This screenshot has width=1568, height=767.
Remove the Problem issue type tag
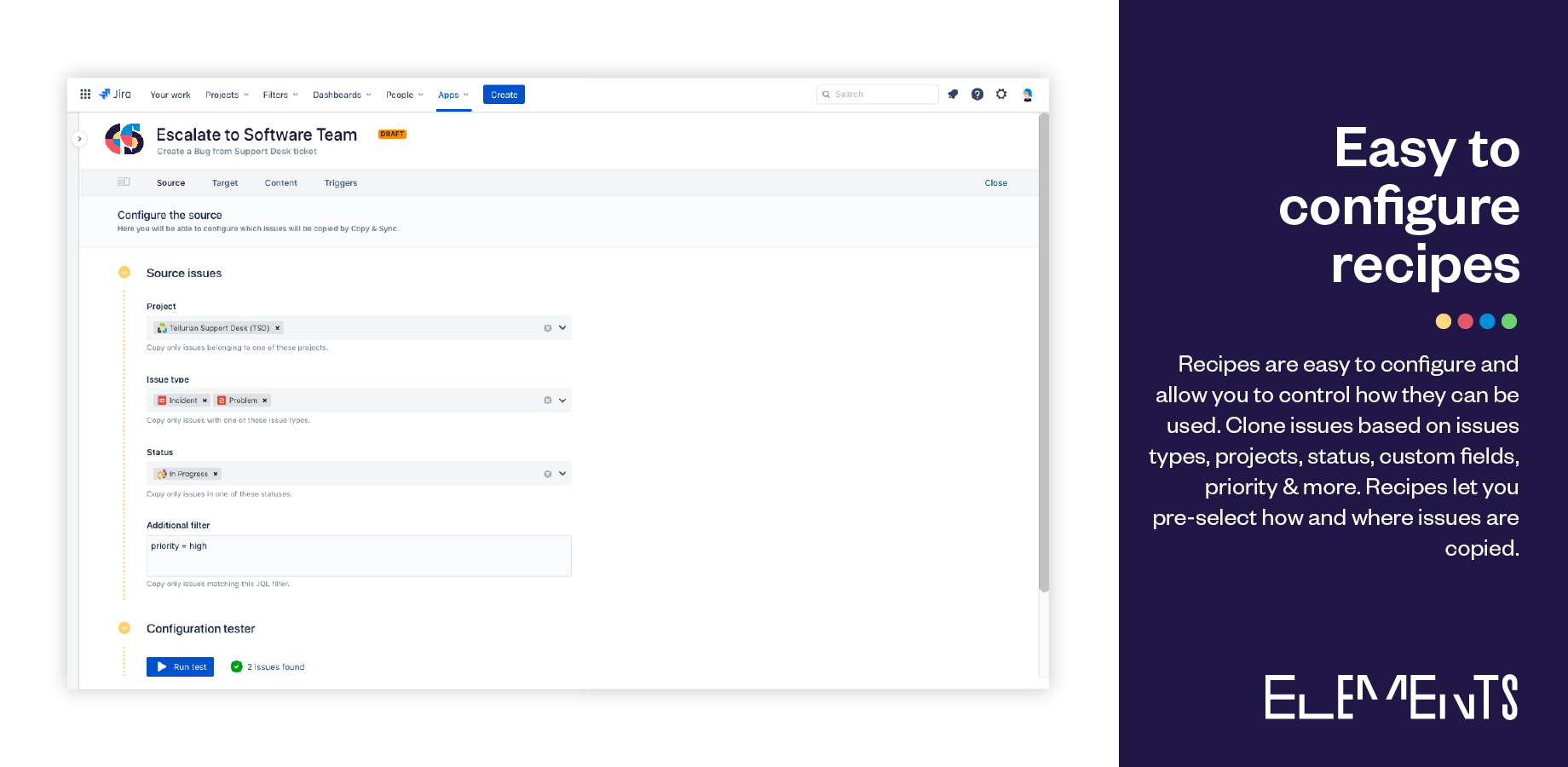(x=264, y=401)
